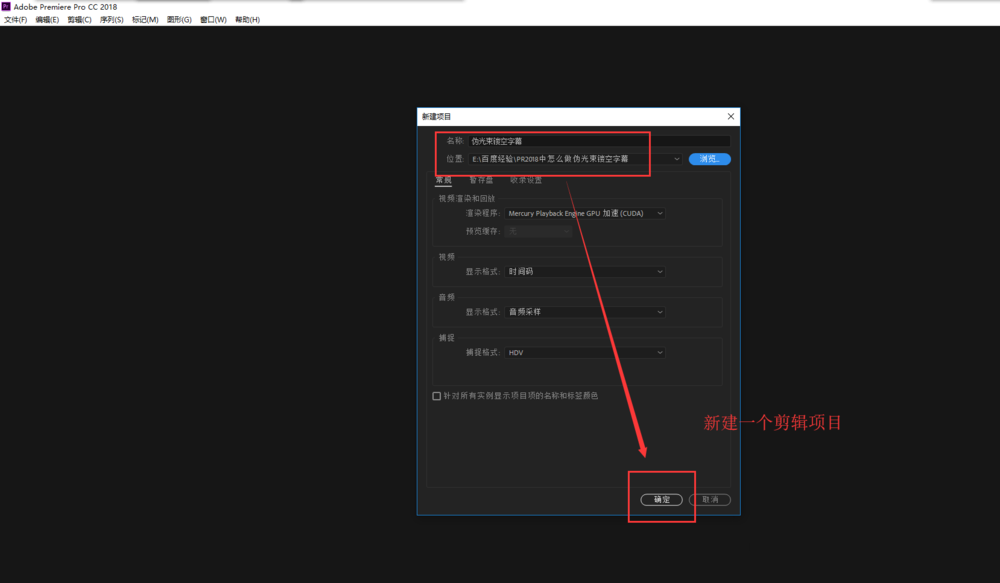Open the 编辑(E) menu
Screen dimensions: 1000x583
point(47,20)
